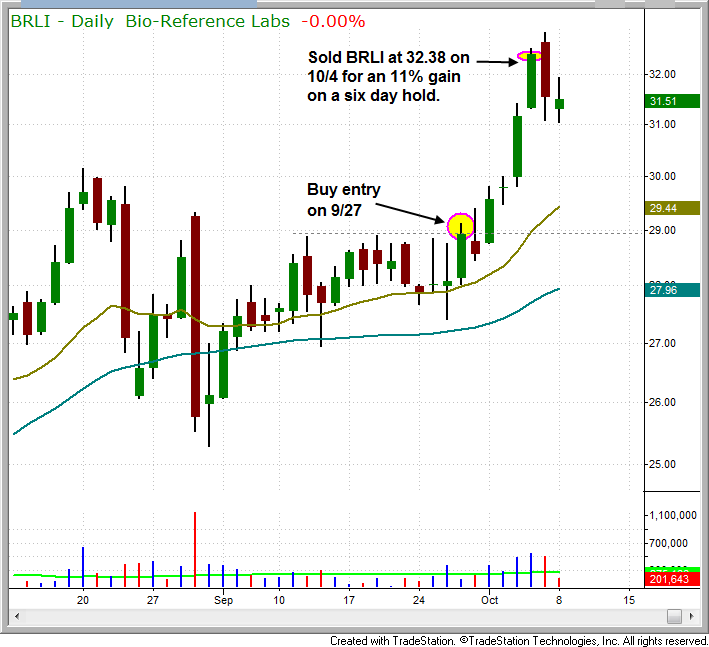Viewport: 709px width, 647px height.
Task: Click the 30.00 price axis label
Action: 662,176
